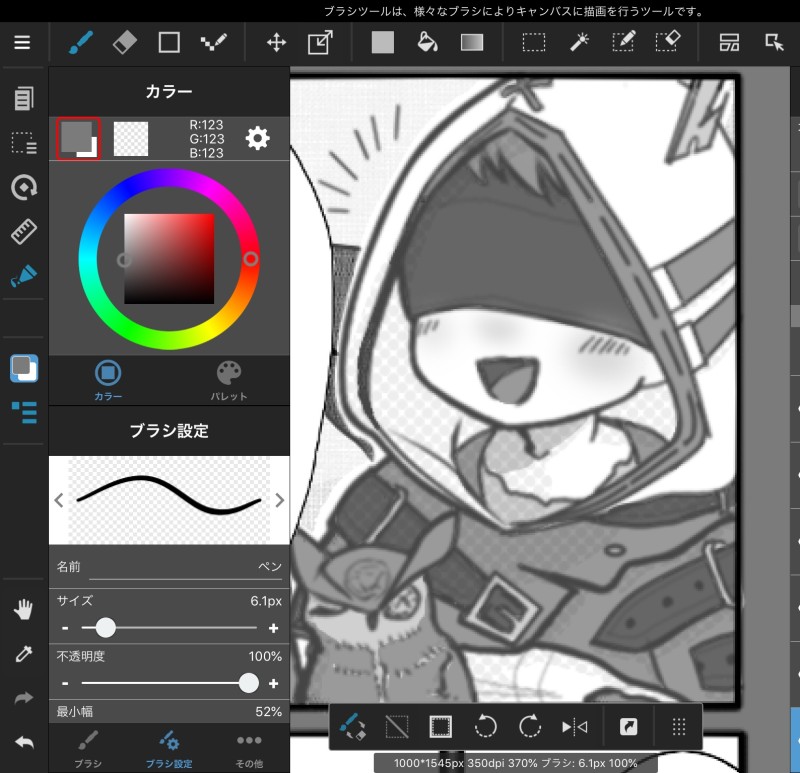The image size is (800, 773).
Task: Open the rotate canvas option in sidebar
Action: (23, 187)
